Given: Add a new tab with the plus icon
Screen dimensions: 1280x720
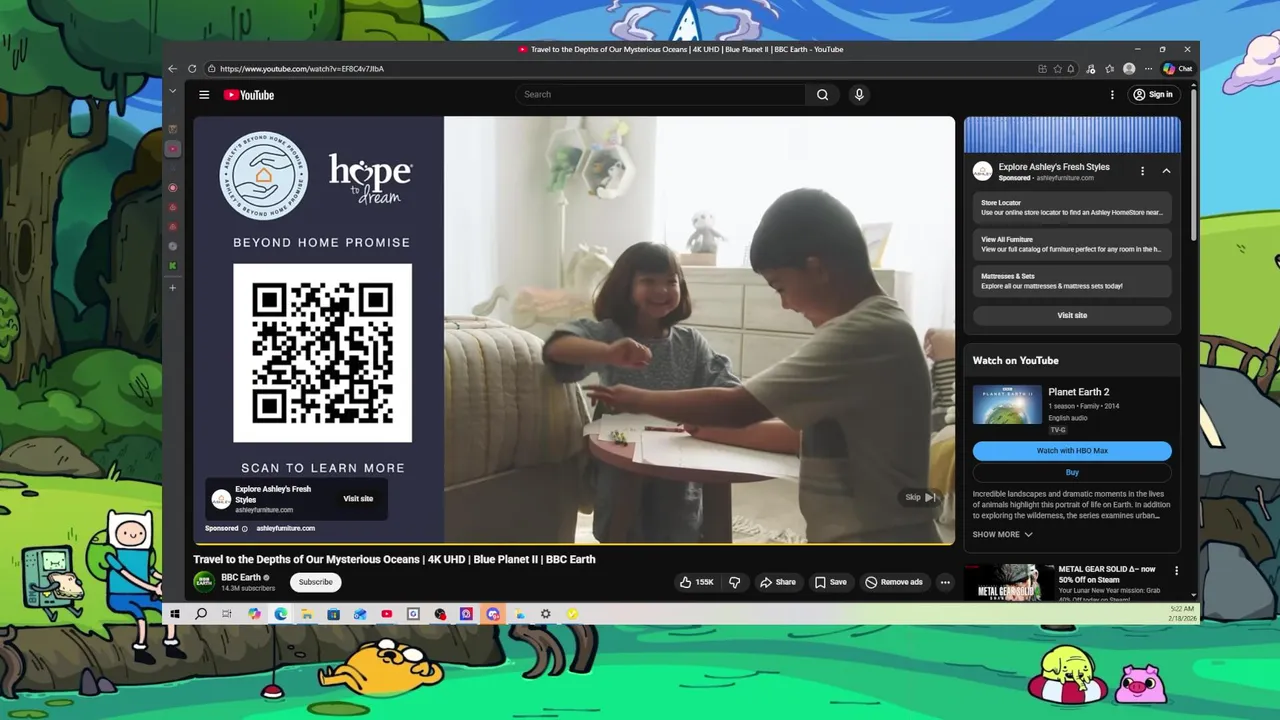Looking at the screenshot, I should point(173,288).
